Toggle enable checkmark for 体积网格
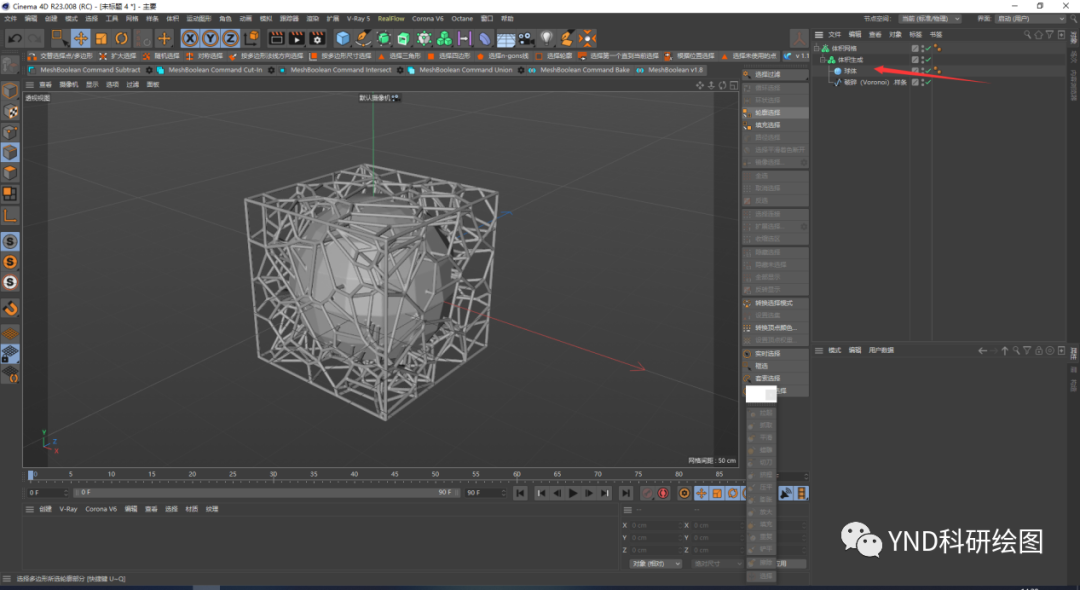This screenshot has height=590, width=1080. pos(928,48)
